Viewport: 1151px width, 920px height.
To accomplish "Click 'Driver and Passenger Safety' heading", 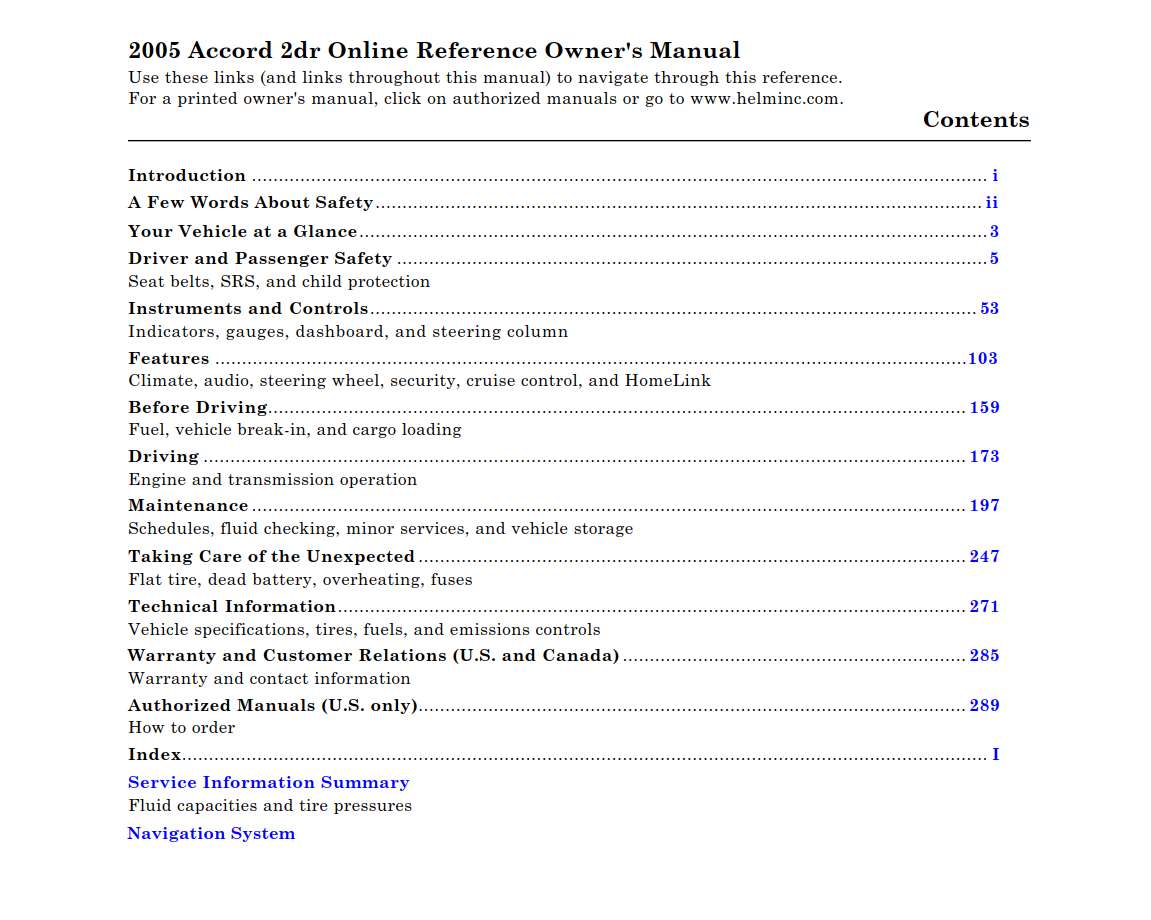I will point(260,258).
